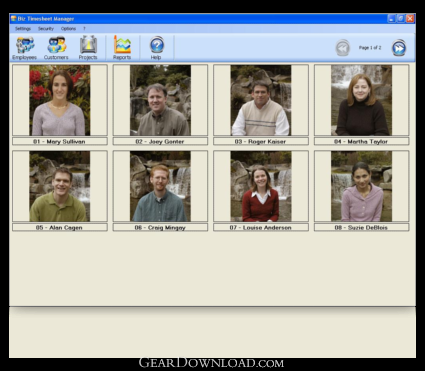Viewport: 425px width, 371px height.
Task: Open the Customers toolbar icon
Action: click(x=56, y=45)
